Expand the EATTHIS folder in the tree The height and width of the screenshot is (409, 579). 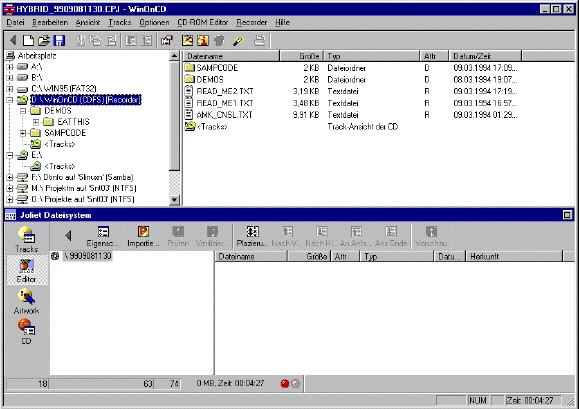pos(36,122)
